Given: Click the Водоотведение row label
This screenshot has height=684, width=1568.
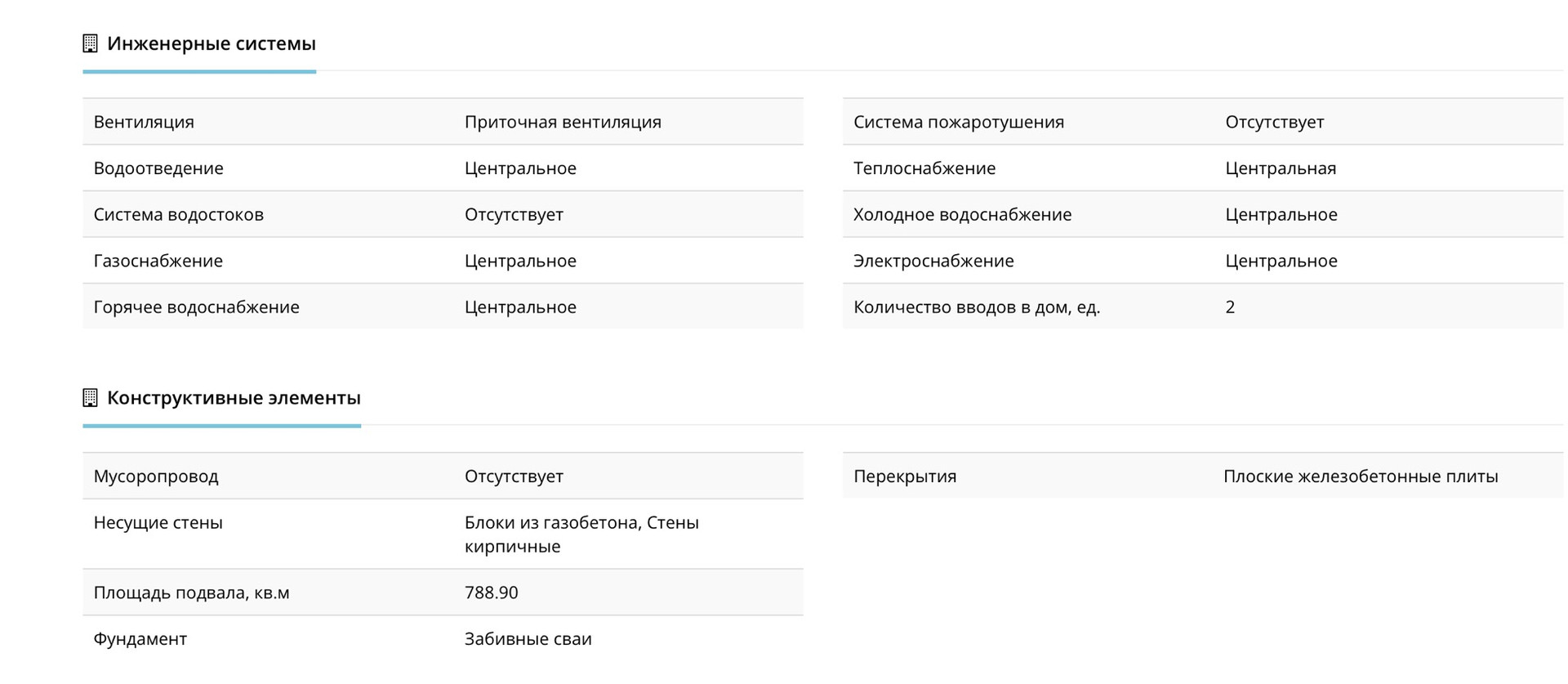Looking at the screenshot, I should tap(158, 168).
